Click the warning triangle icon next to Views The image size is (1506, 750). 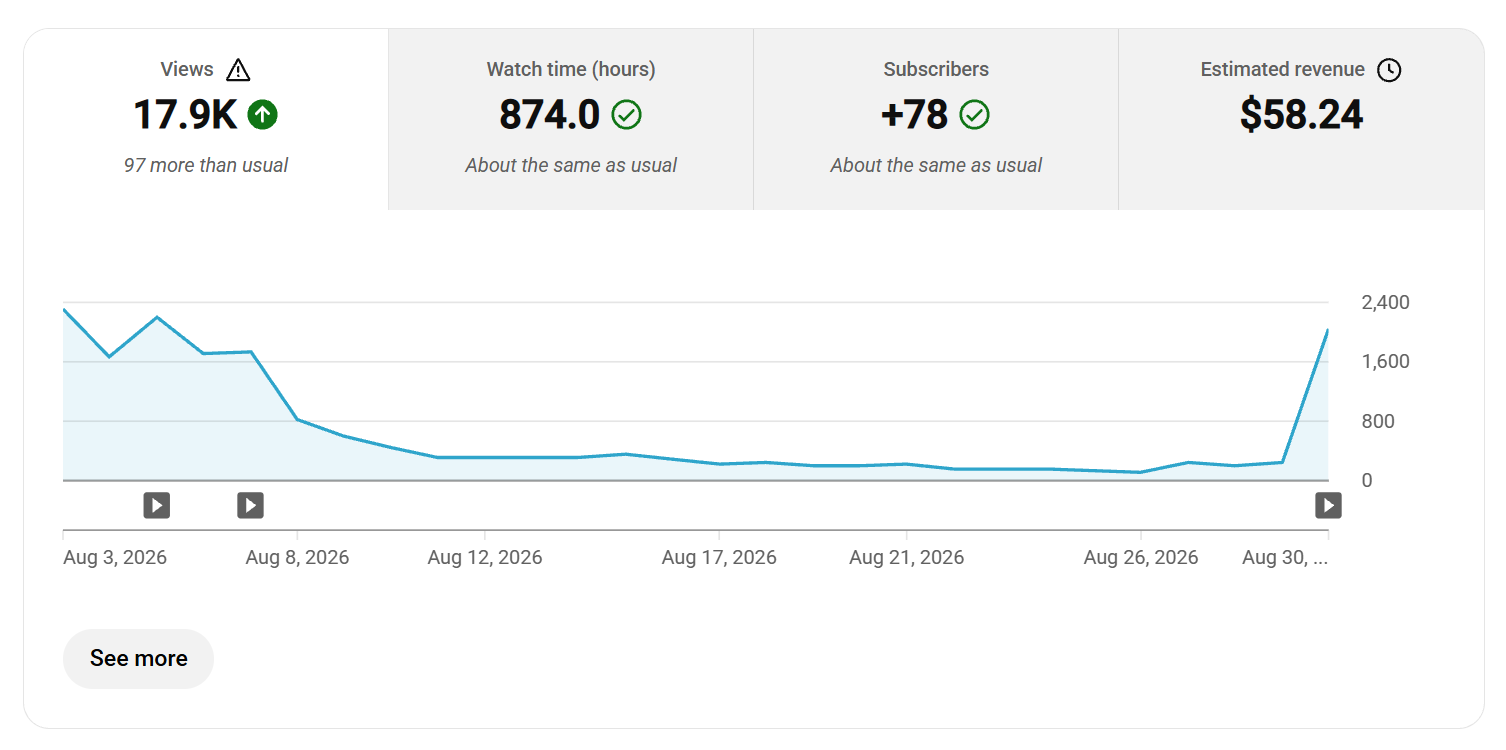click(238, 70)
